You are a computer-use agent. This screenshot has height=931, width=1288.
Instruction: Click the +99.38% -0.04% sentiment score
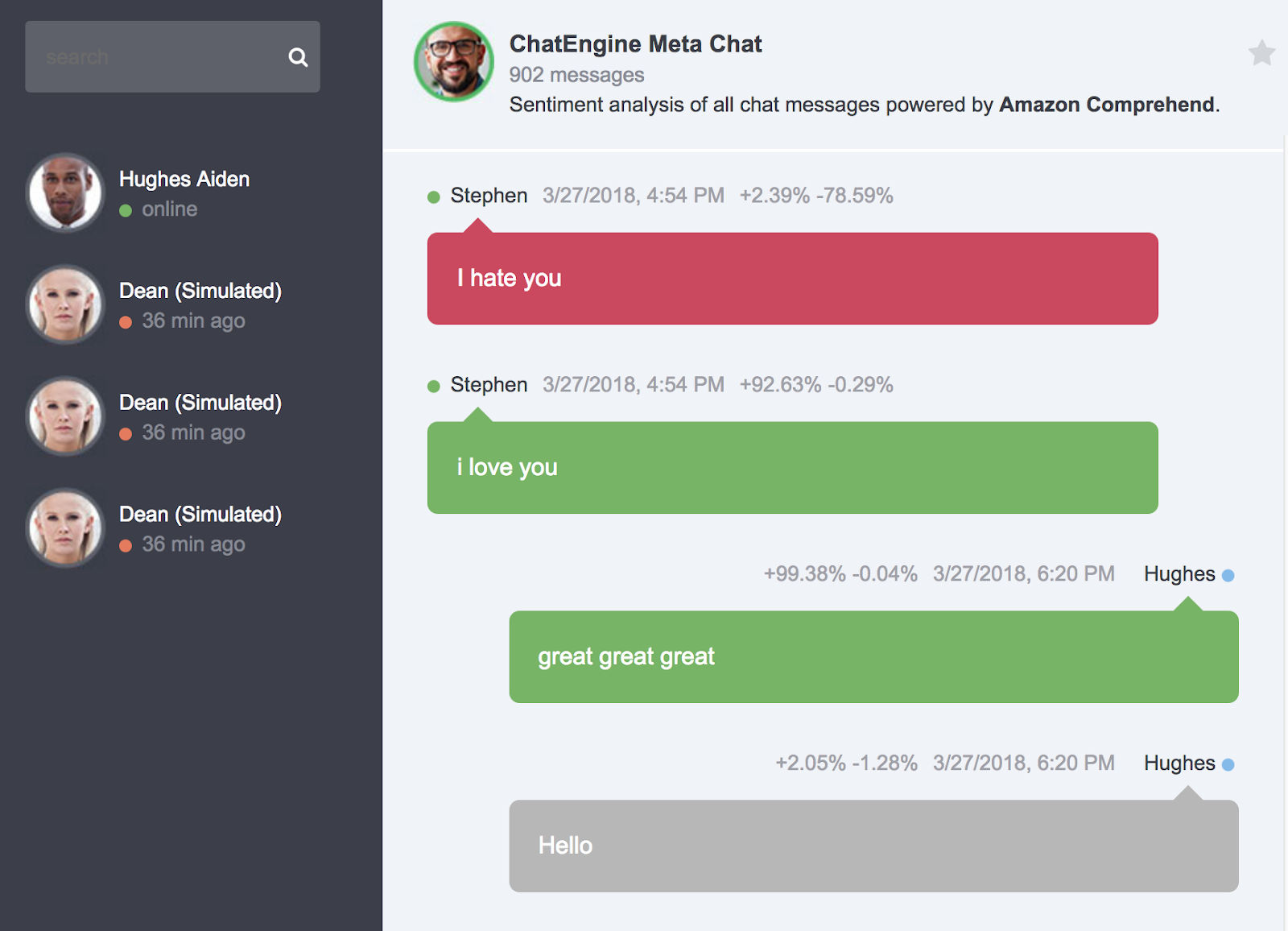tap(840, 574)
